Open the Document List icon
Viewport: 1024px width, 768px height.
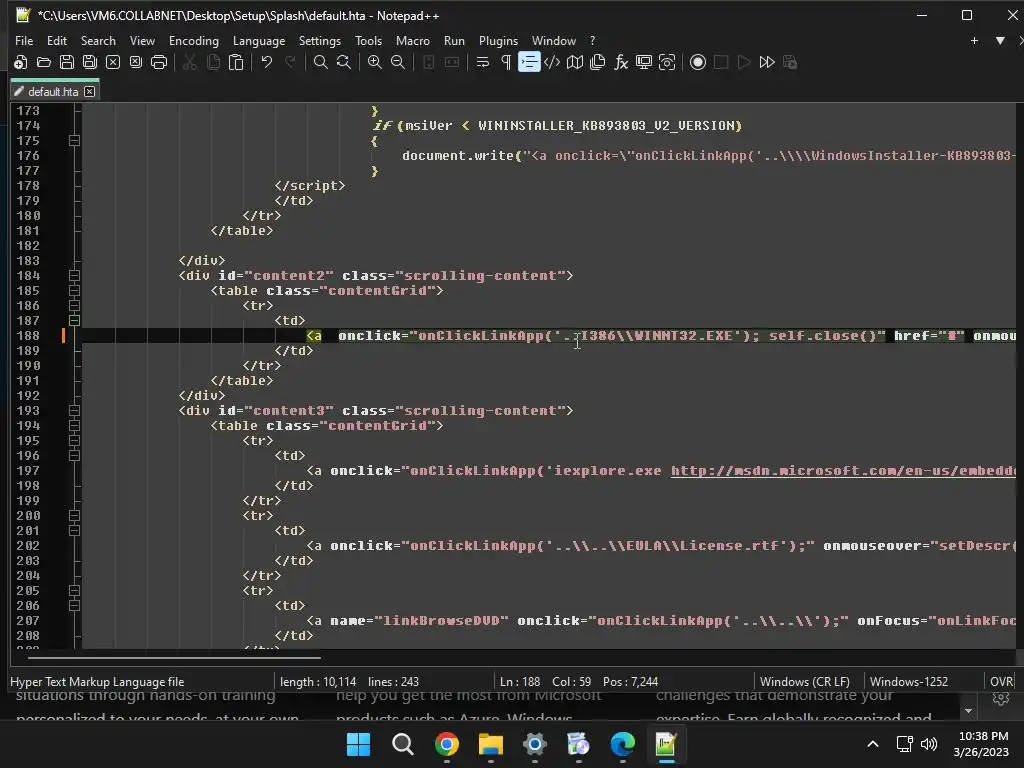pos(598,62)
